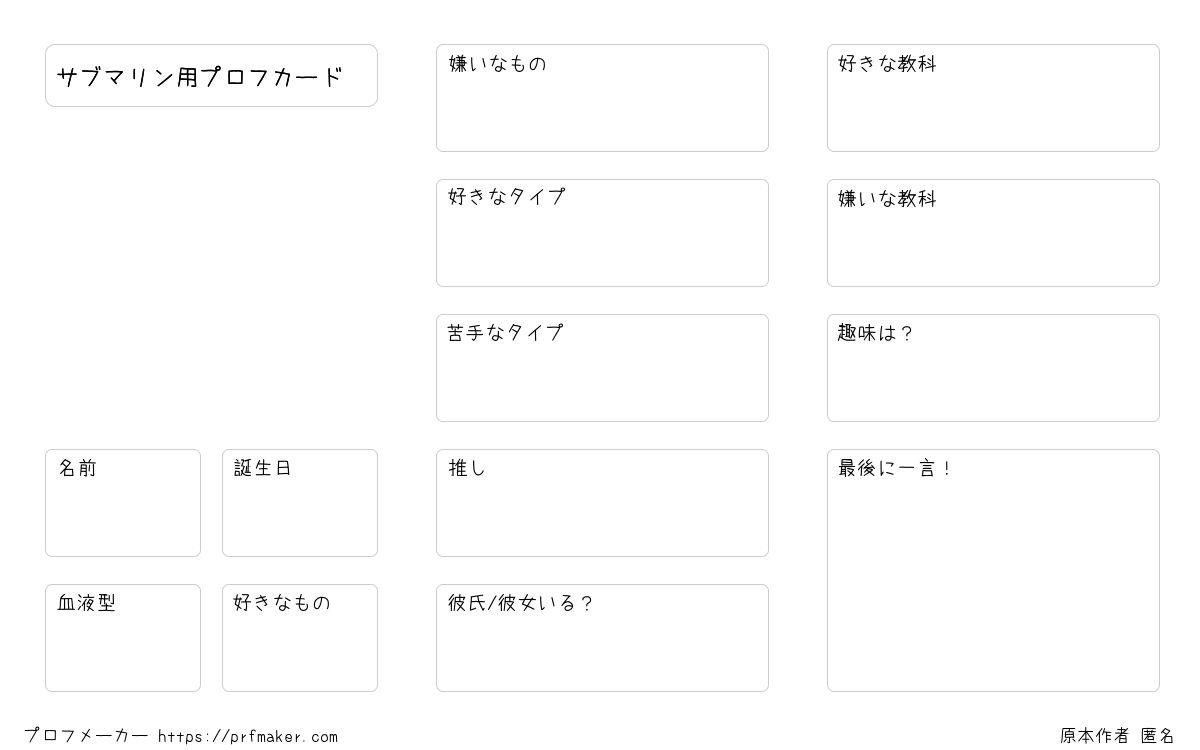This screenshot has width=1200, height=750.
Task: Select the 苦手なタイプ field box
Action: point(602,368)
